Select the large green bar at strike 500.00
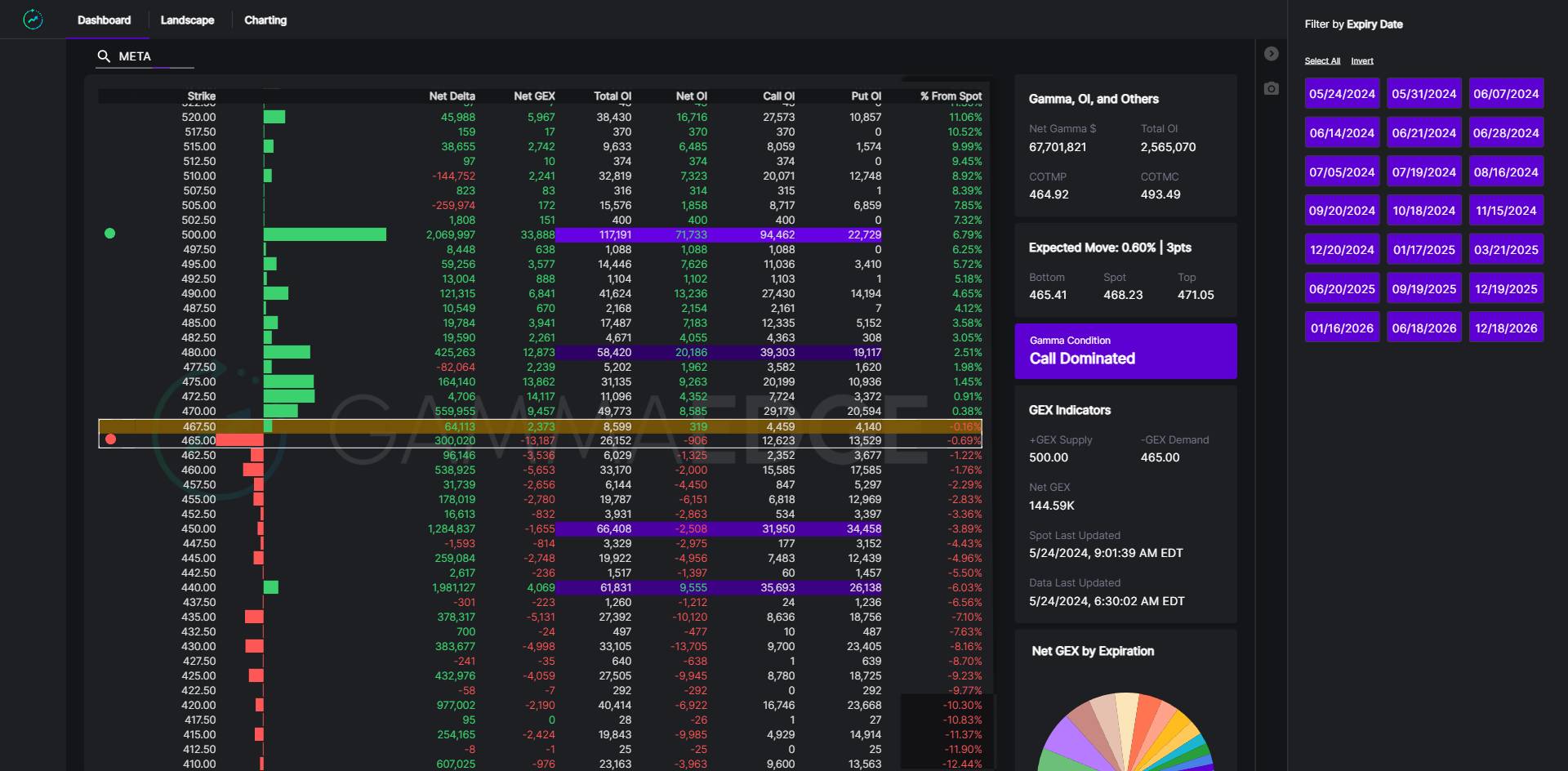The width and height of the screenshot is (1568, 771). point(324,234)
